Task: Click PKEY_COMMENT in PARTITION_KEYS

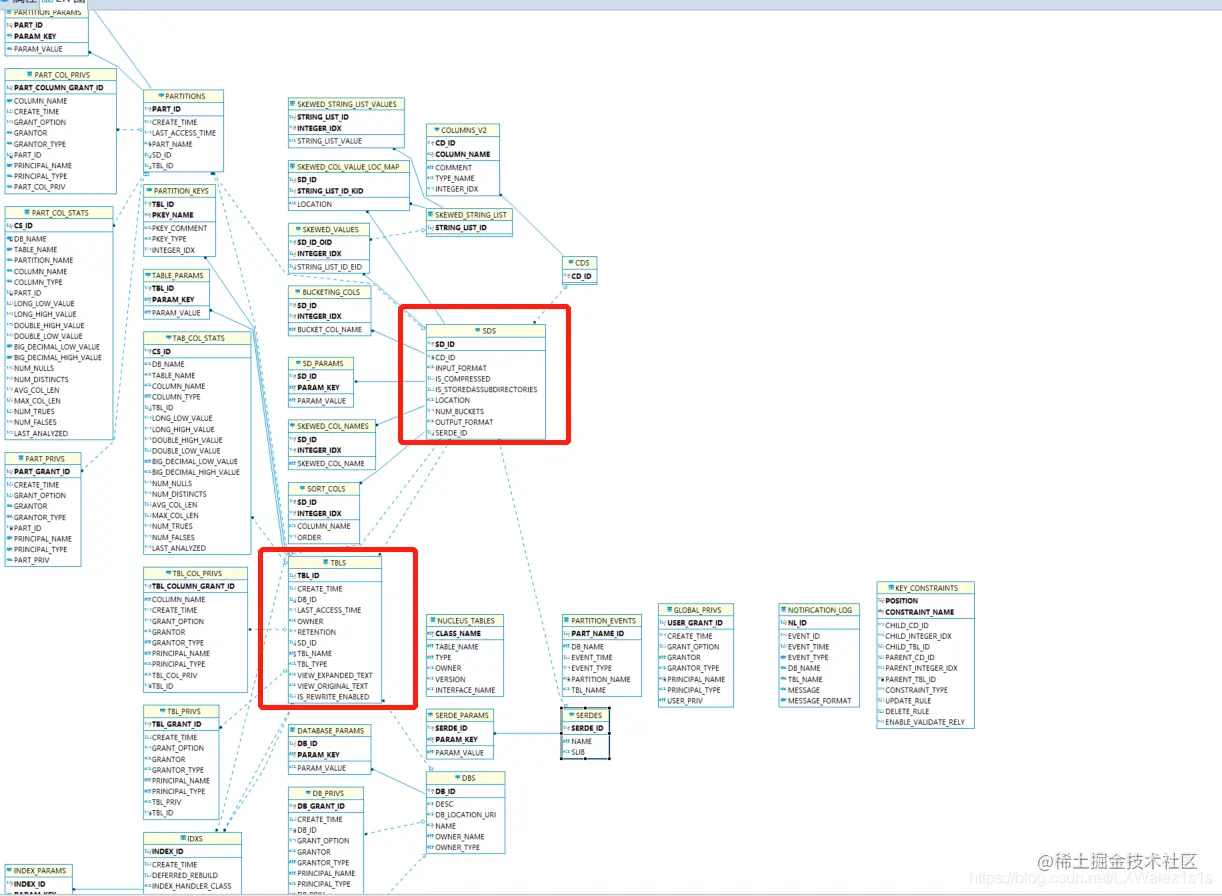Action: pos(180,228)
